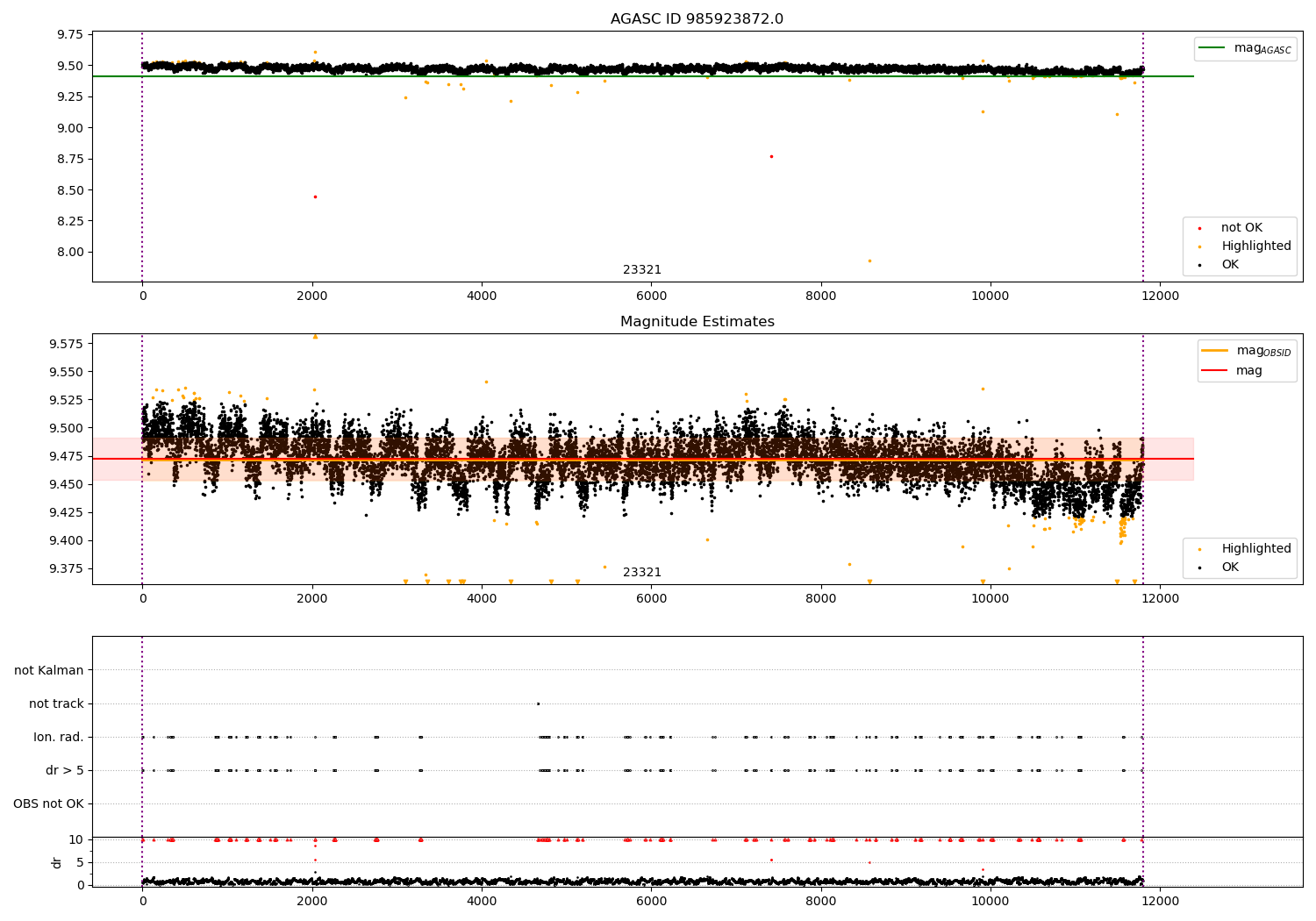Click the "9.575" y-axis tick of the middle plot

tap(67, 344)
